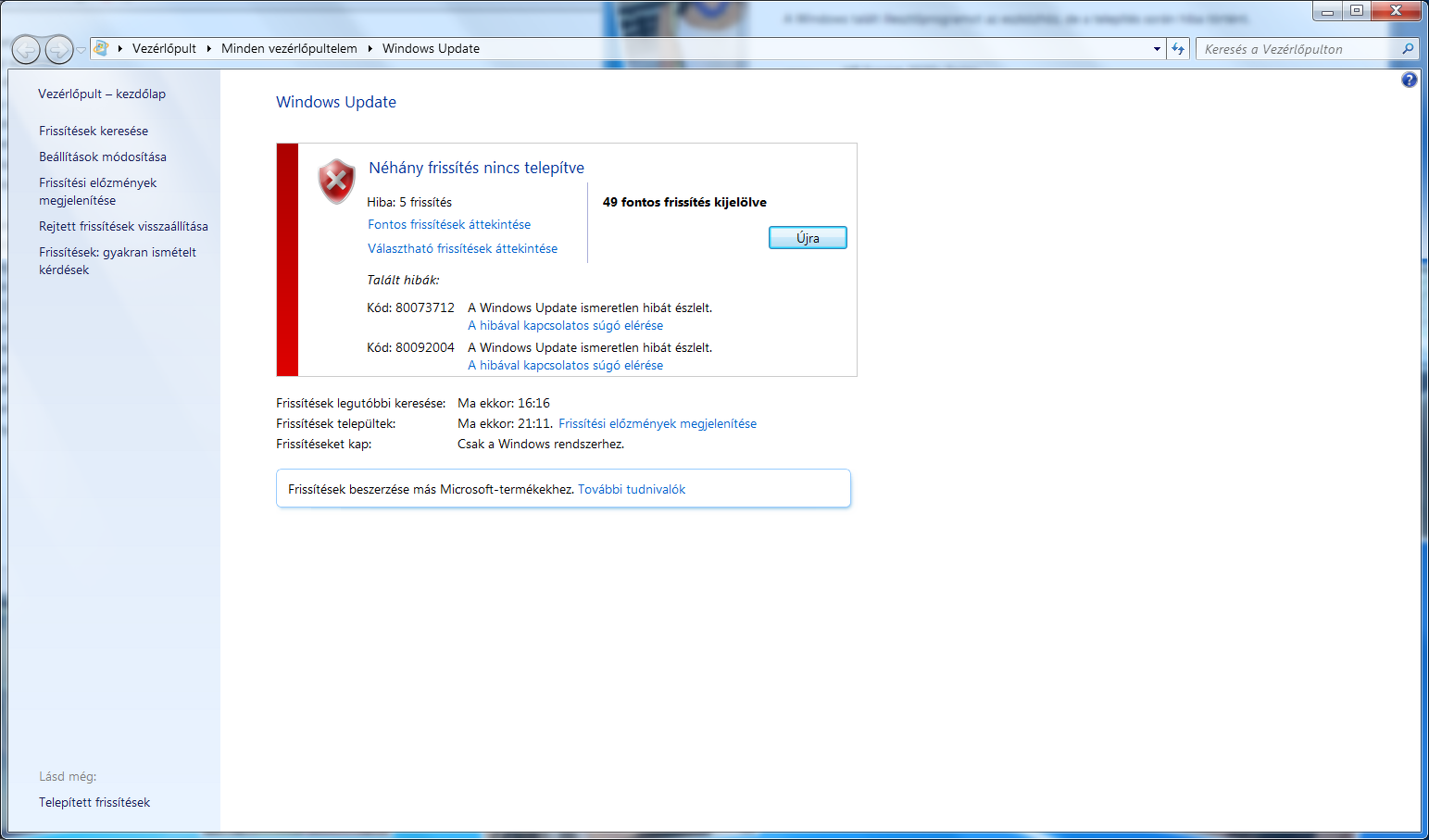Viewport: 1429px width, 840px height.
Task: Open Vezérlőpult – kezdőlap link
Action: tap(102, 94)
